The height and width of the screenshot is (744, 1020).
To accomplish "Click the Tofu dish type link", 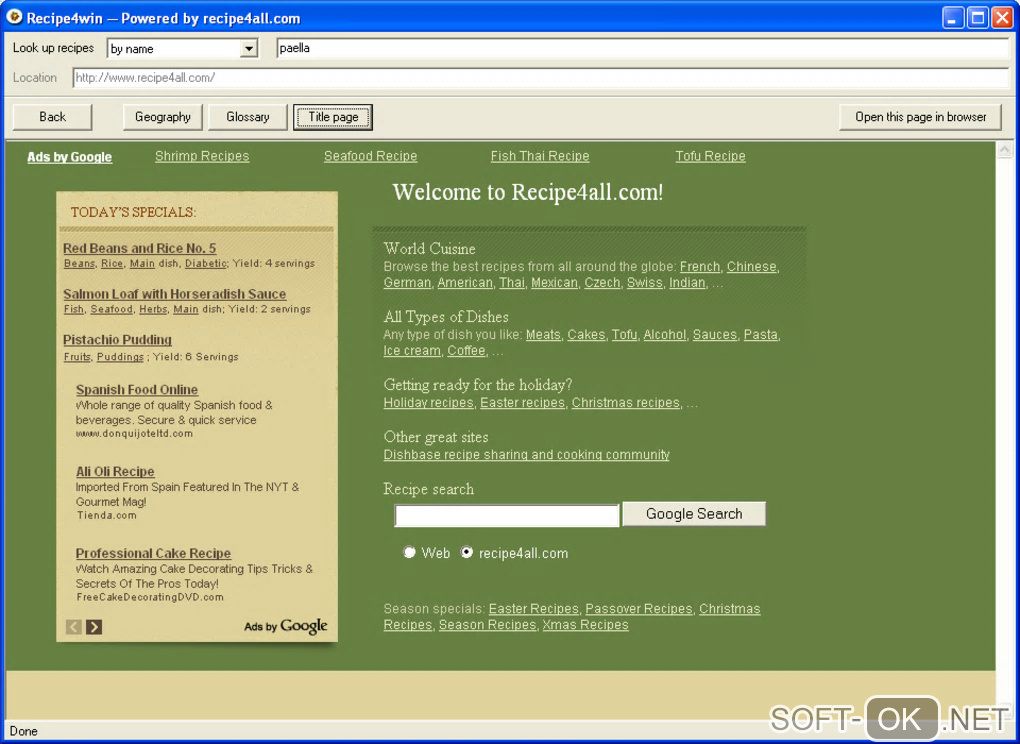I will point(624,335).
